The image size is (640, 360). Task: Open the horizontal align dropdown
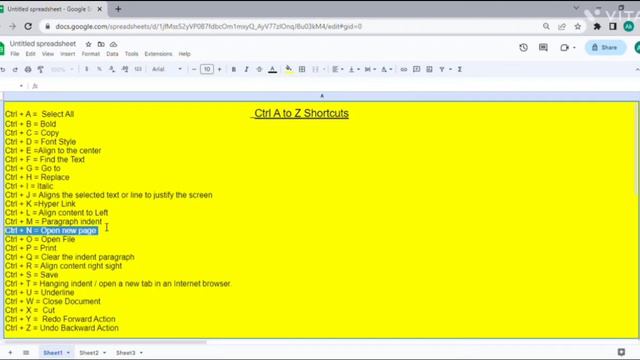point(337,69)
